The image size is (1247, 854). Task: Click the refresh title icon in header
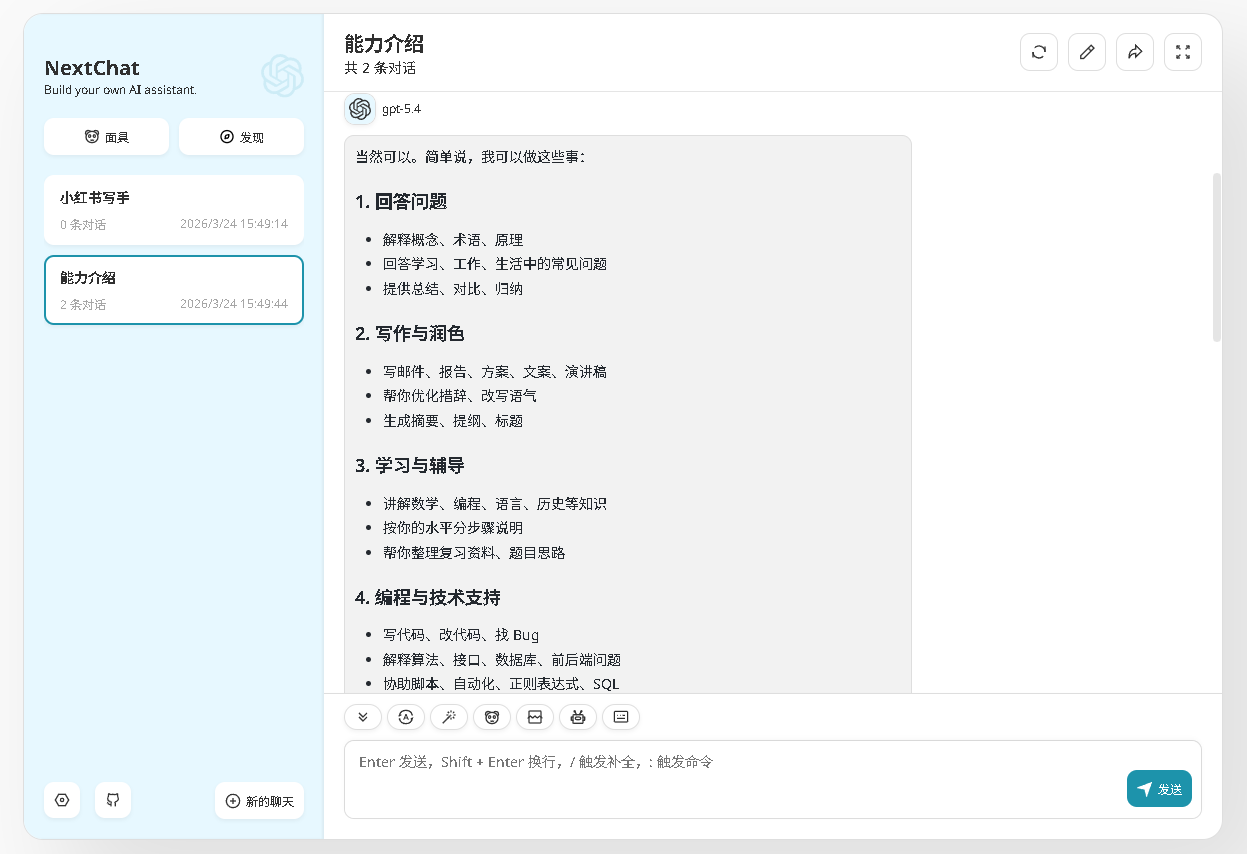[1039, 52]
